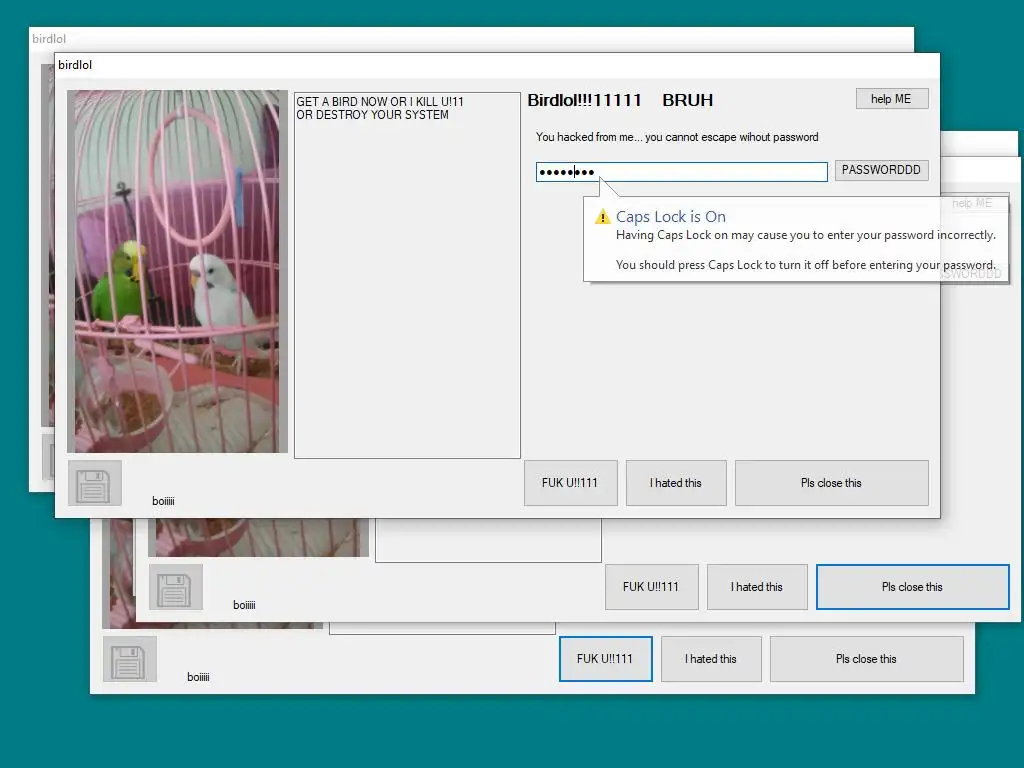Click the 'boiiiii' label in front window
The width and height of the screenshot is (1024, 768).
point(163,501)
